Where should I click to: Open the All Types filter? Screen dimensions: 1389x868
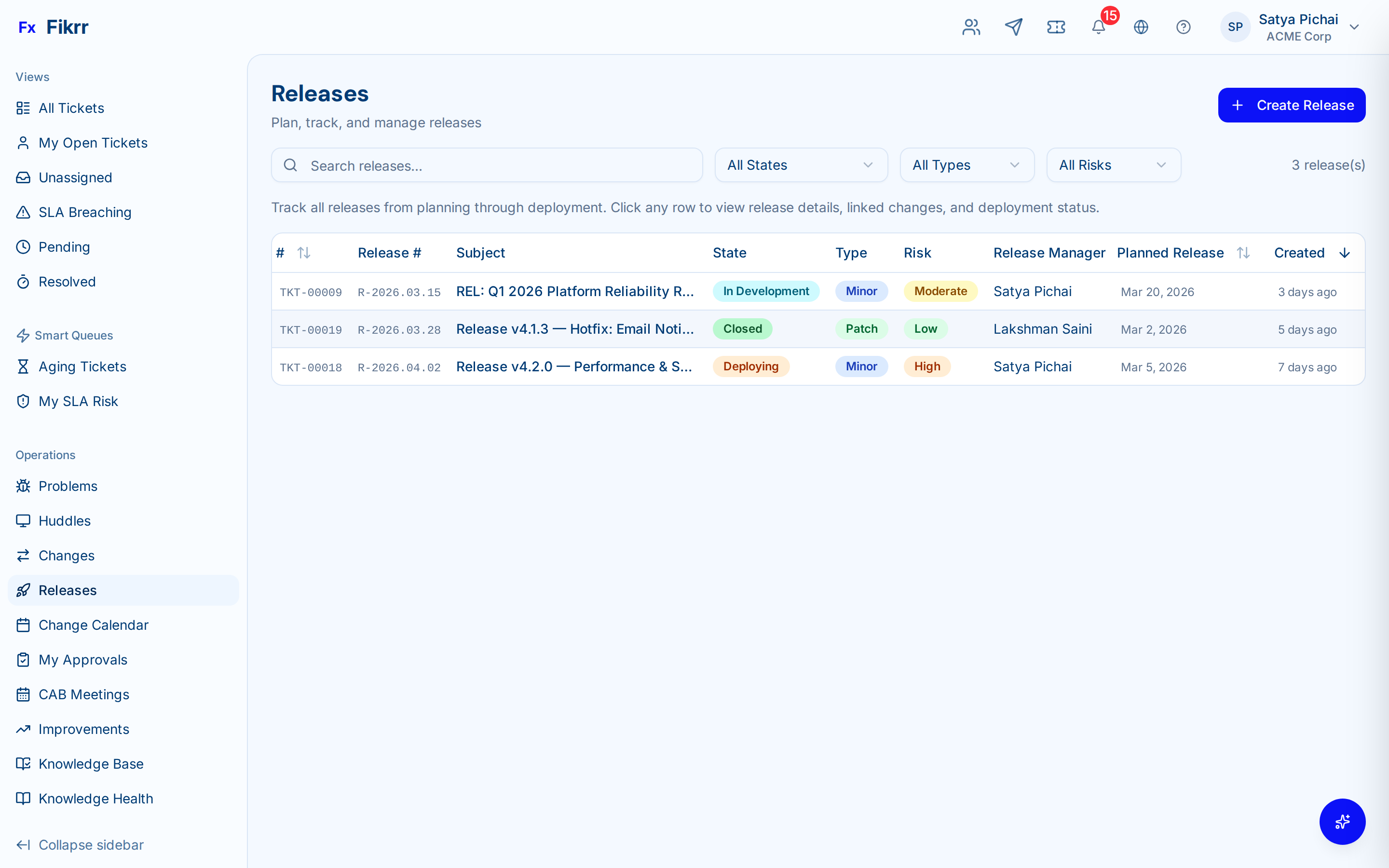(x=967, y=165)
